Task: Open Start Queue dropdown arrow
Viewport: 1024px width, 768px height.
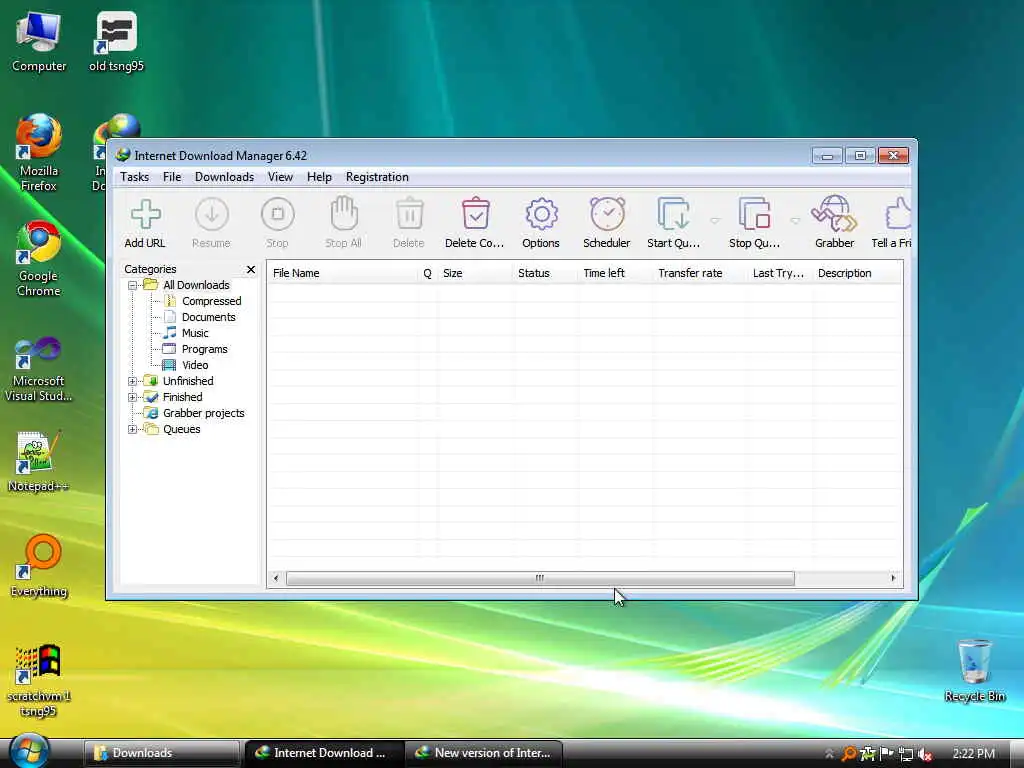Action: pos(714,221)
